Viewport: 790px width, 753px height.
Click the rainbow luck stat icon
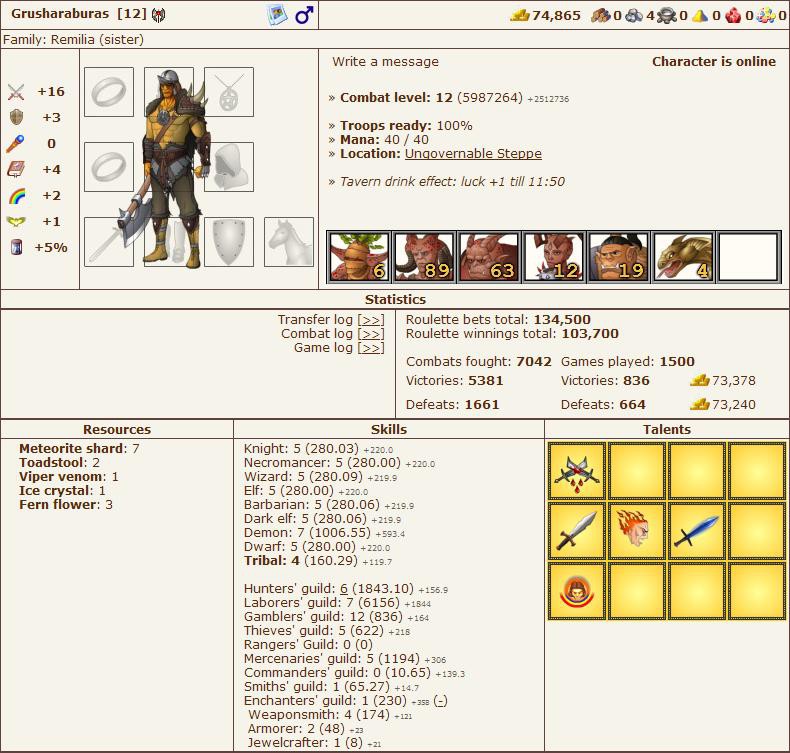coord(17,195)
